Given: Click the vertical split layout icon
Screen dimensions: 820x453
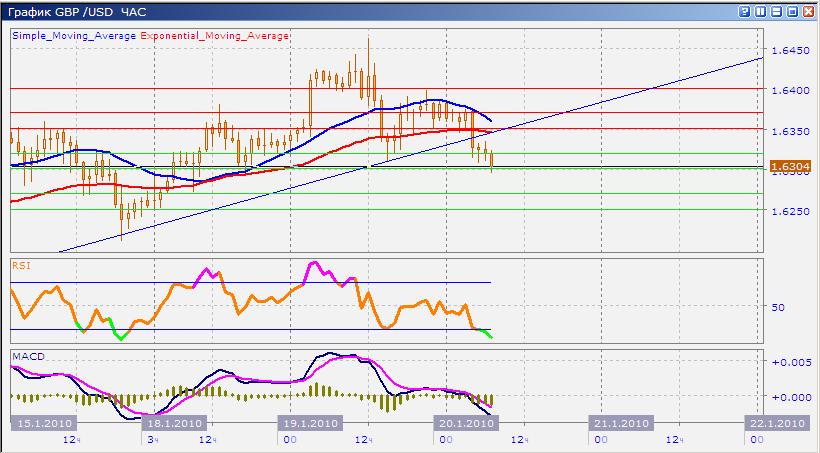Looking at the screenshot, I should pyautogui.click(x=761, y=11).
